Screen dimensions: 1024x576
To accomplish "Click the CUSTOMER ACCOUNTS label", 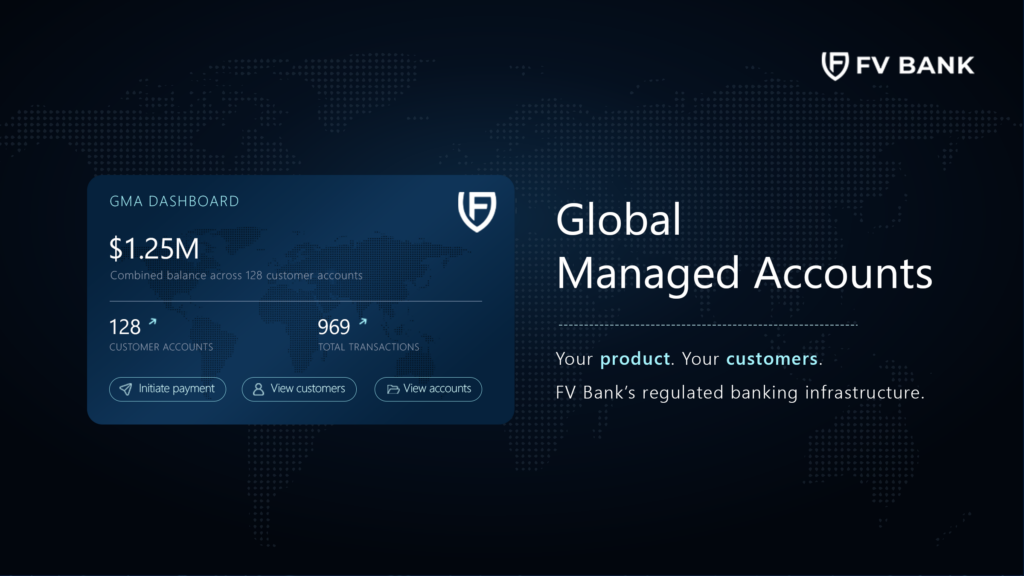I will (161, 347).
